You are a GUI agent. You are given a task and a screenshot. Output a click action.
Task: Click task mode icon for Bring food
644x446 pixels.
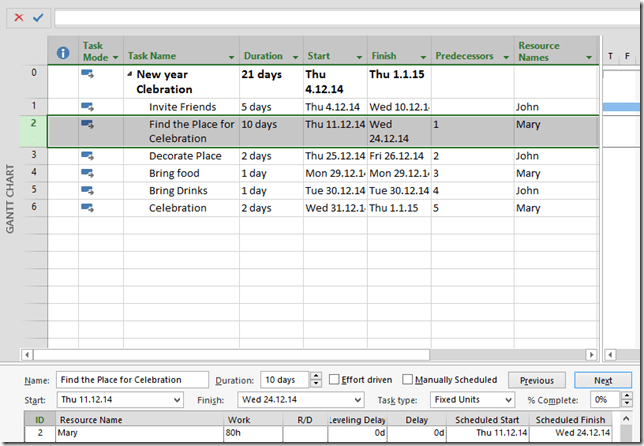[87, 172]
